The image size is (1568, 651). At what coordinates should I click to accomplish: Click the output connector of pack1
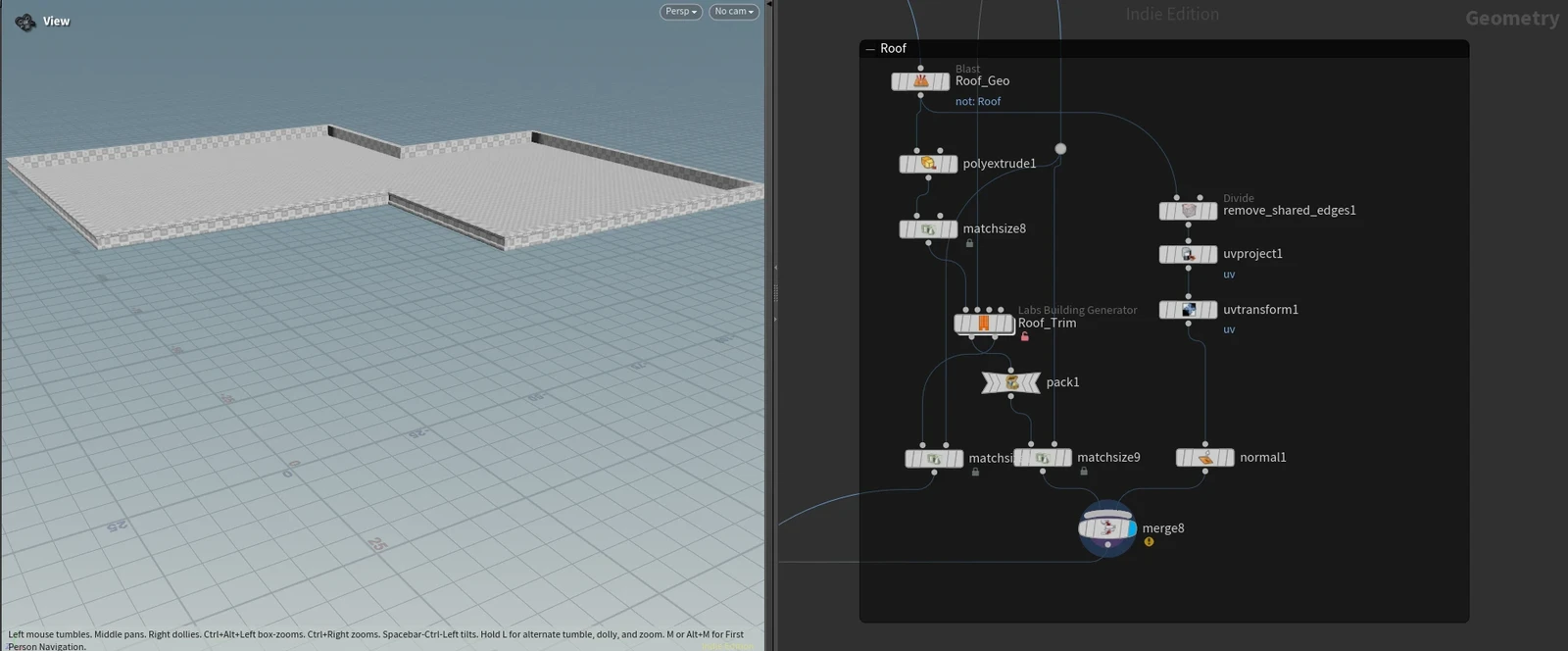pos(1011,396)
